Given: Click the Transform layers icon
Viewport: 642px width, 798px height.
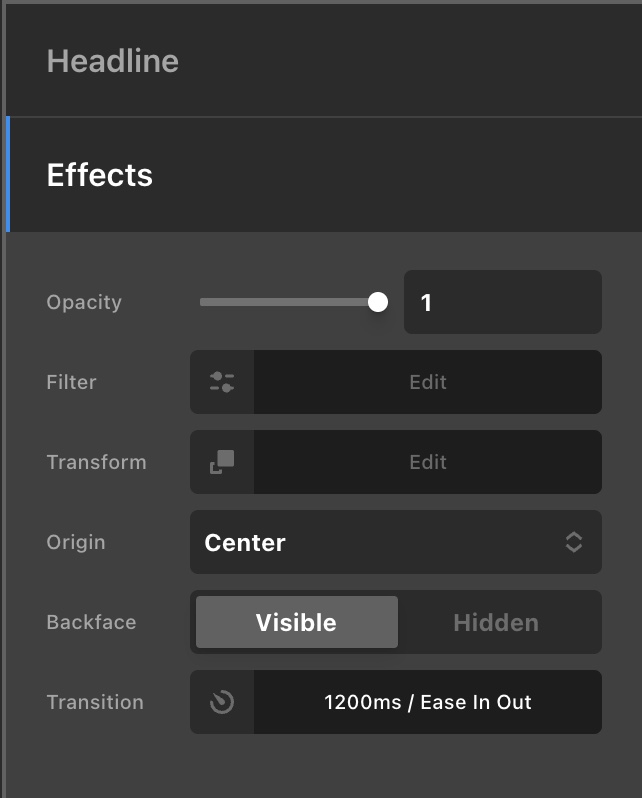Looking at the screenshot, I should click(x=222, y=462).
